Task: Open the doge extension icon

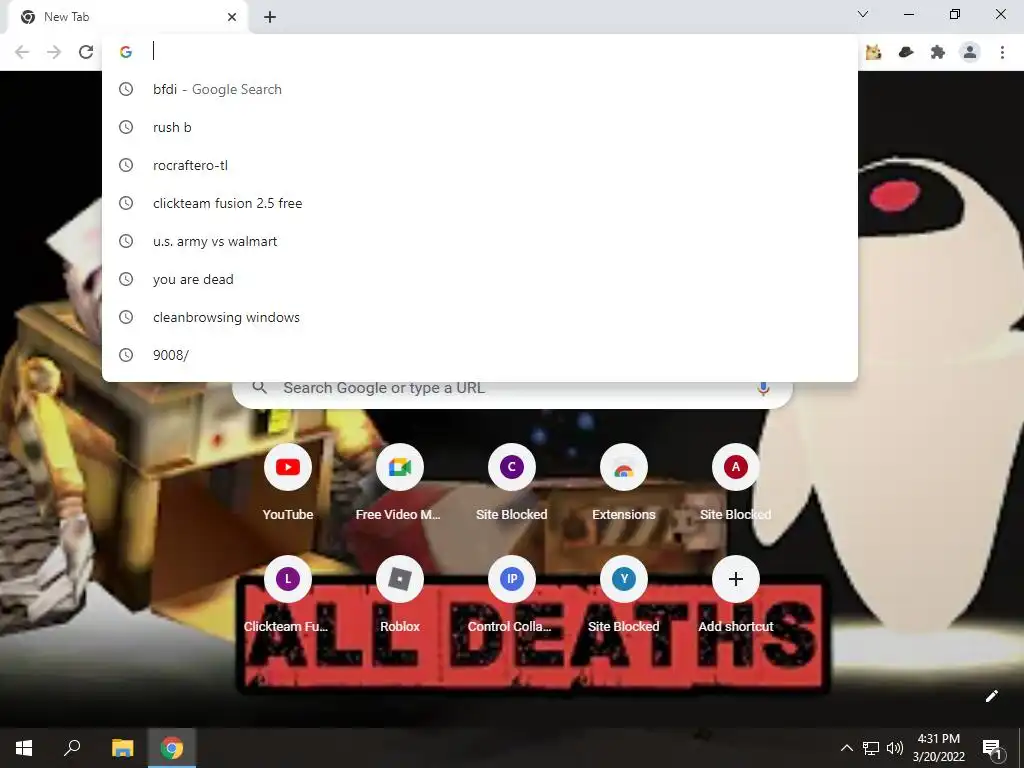Action: (873, 52)
